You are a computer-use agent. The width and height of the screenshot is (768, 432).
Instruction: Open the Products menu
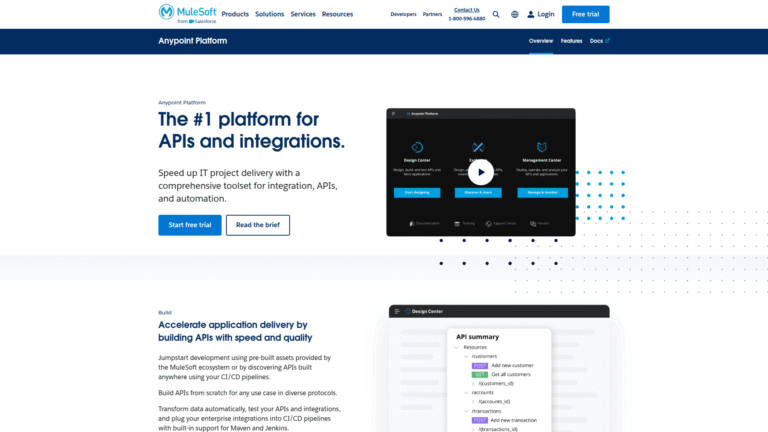pos(235,14)
